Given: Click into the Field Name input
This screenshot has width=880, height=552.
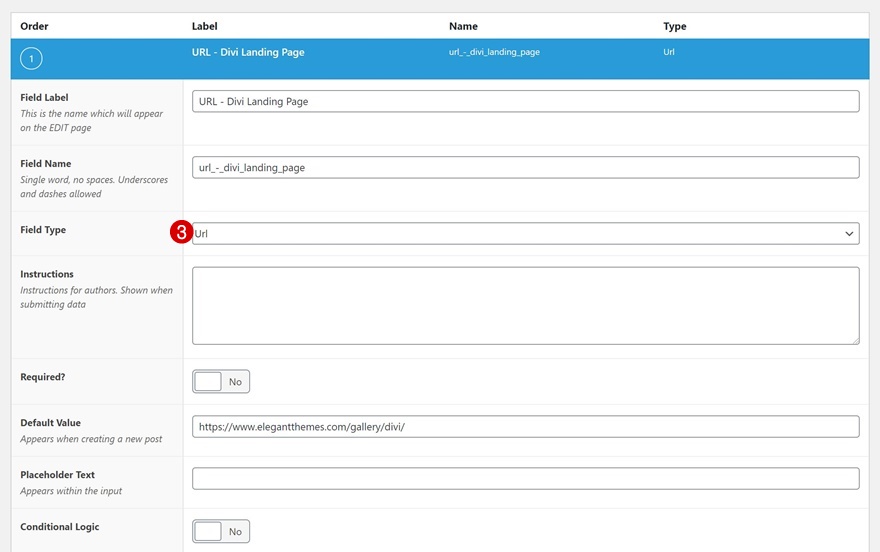Looking at the screenshot, I should pyautogui.click(x=525, y=167).
